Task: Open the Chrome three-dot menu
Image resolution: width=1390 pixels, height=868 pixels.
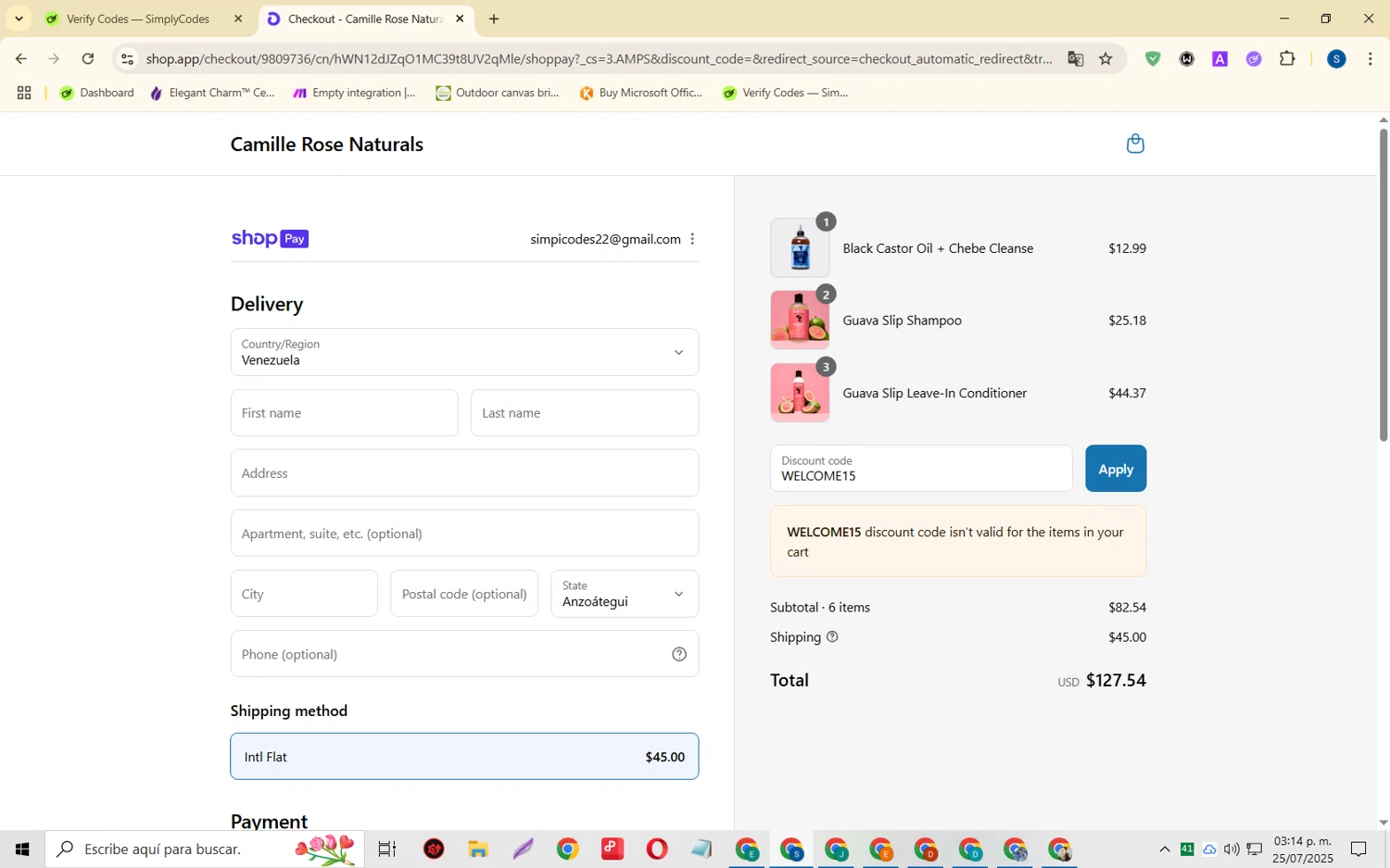Action: coord(1371,58)
